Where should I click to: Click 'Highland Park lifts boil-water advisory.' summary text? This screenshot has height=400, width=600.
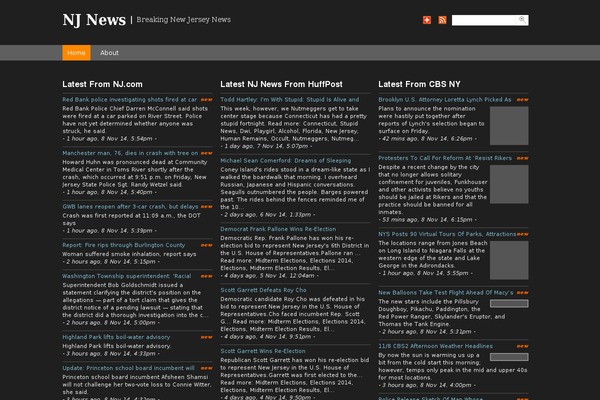(x=117, y=346)
